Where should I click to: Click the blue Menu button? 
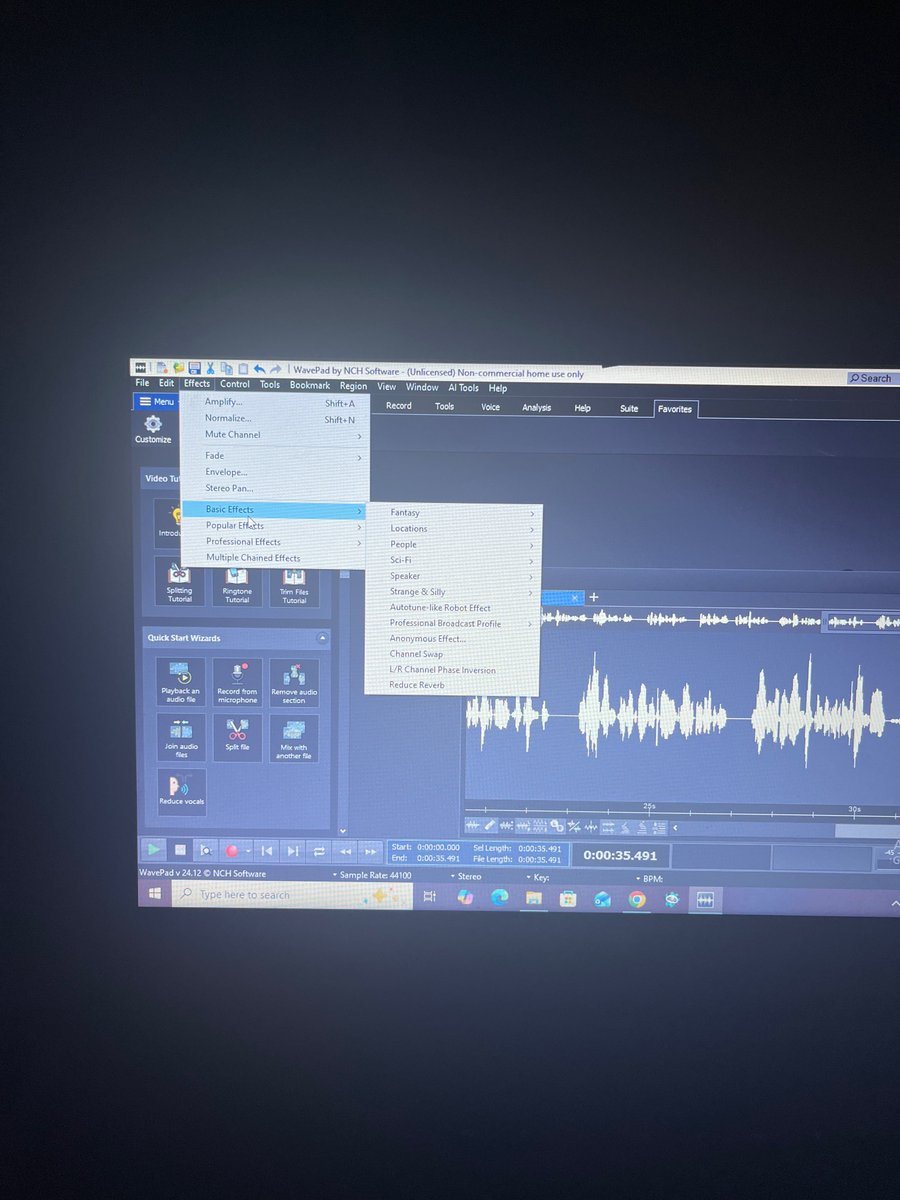(x=156, y=401)
